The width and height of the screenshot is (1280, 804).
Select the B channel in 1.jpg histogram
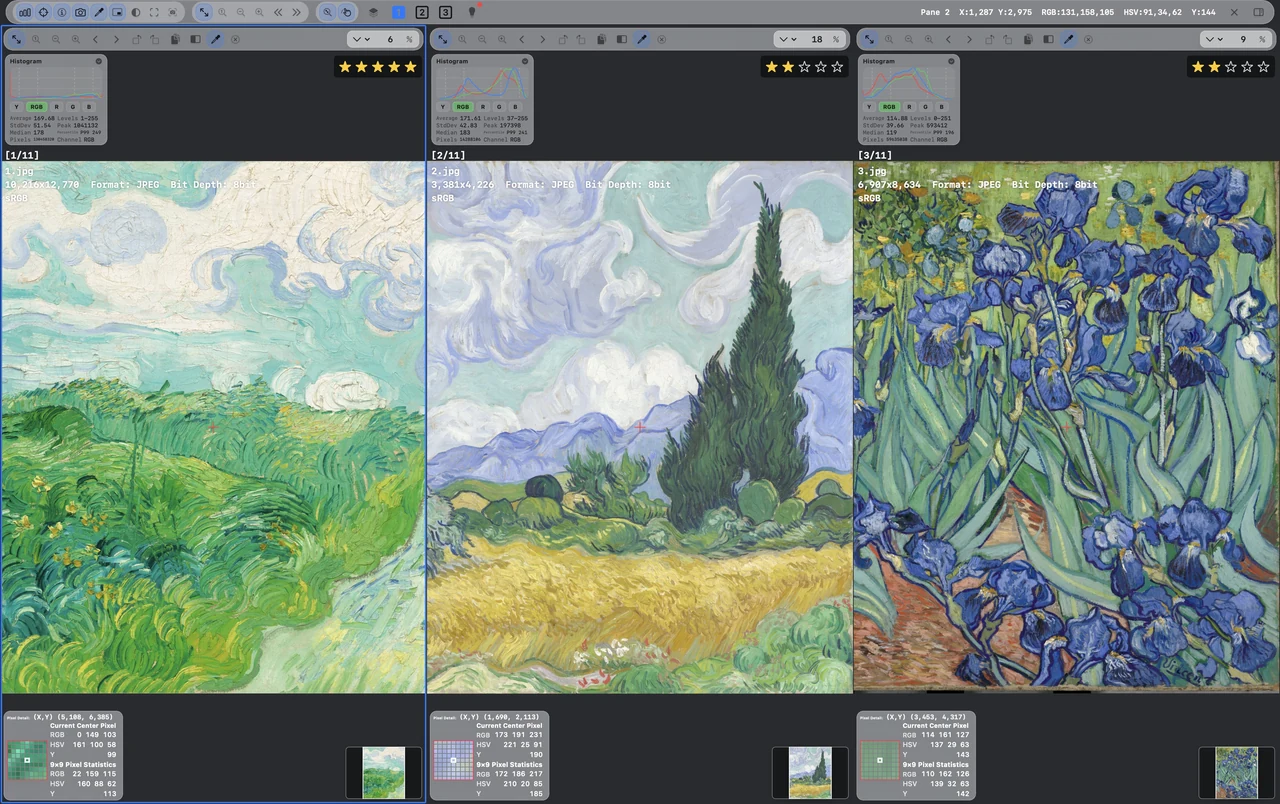(x=89, y=106)
